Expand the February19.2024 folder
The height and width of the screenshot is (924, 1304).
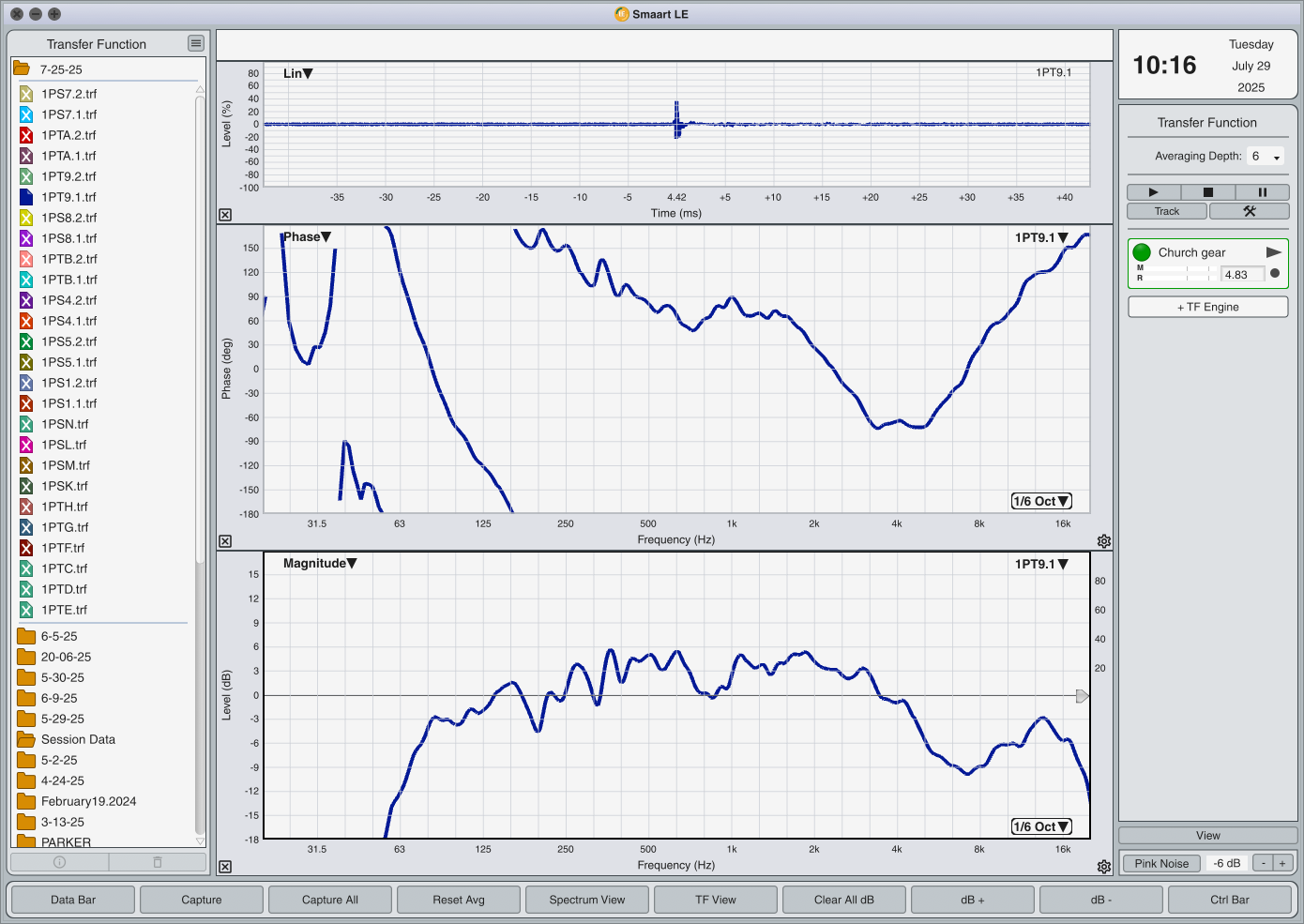26,801
